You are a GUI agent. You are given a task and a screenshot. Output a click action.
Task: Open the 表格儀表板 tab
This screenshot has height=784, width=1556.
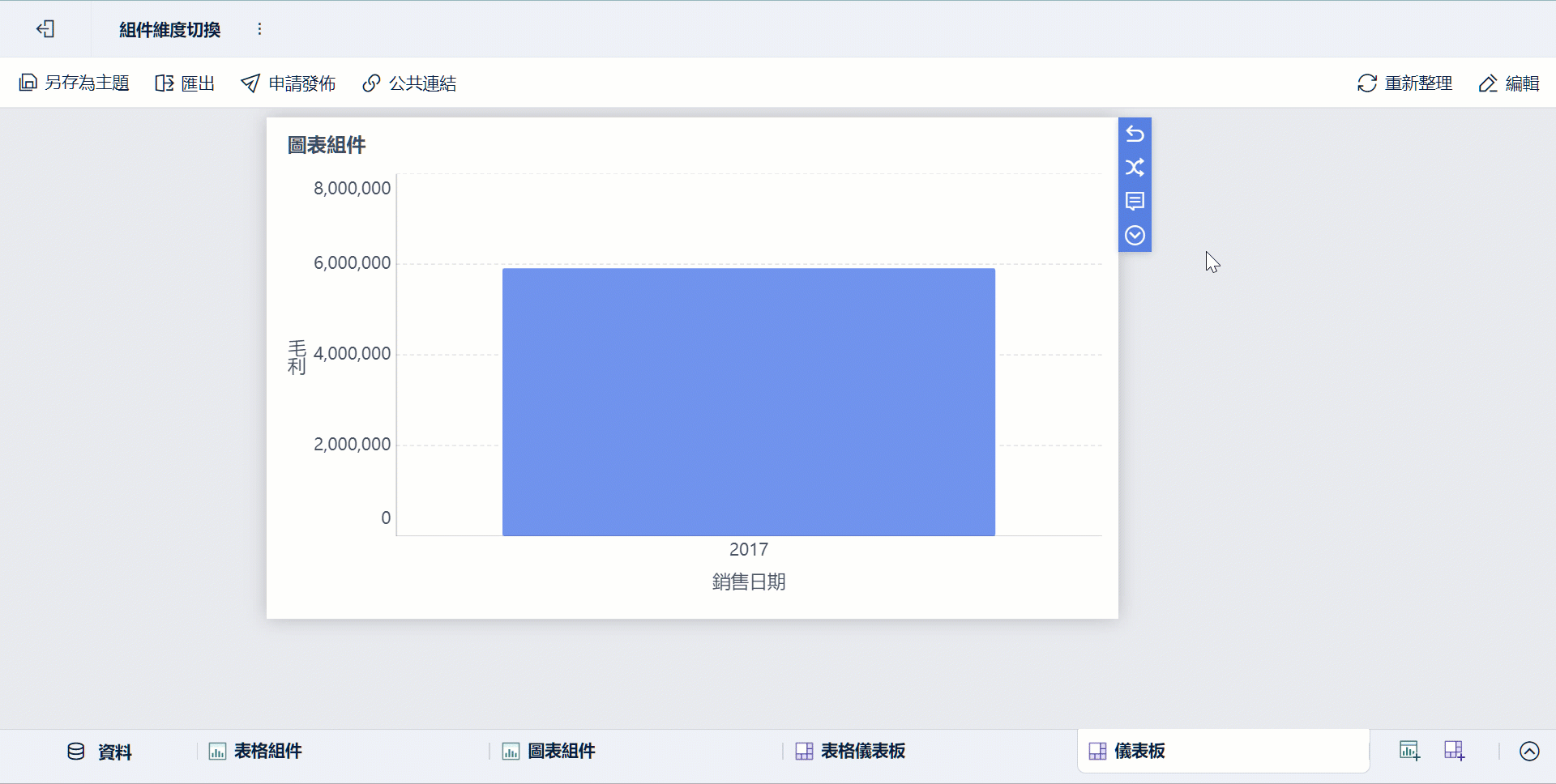point(849,751)
